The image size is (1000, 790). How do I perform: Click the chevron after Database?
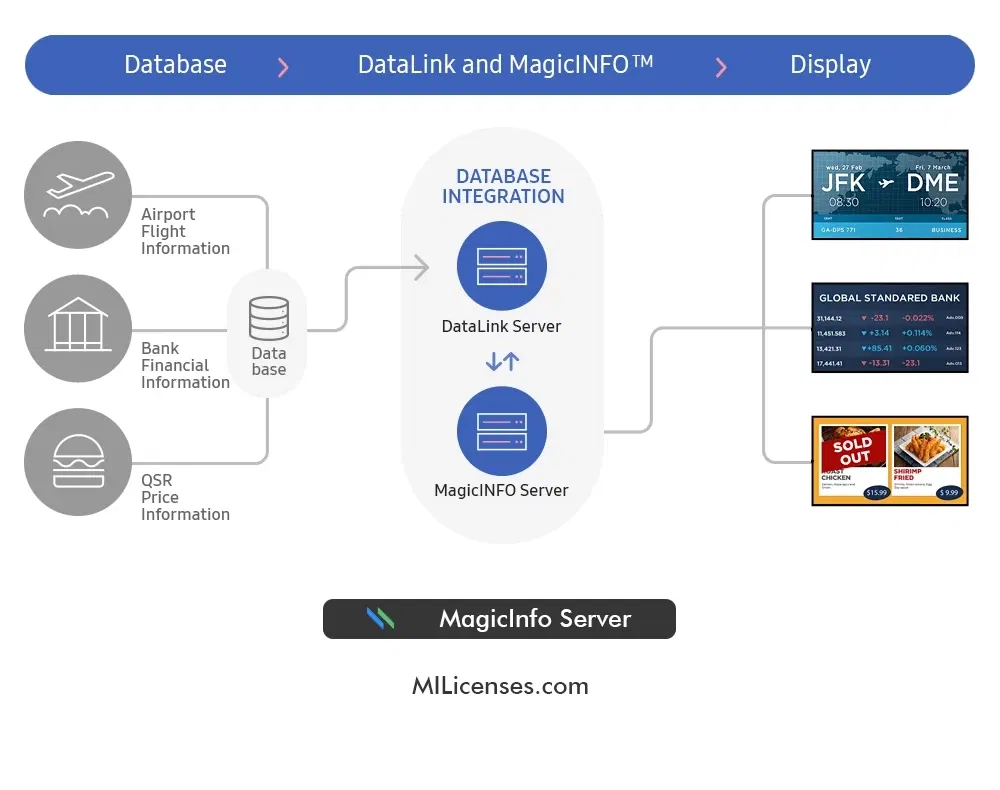pyautogui.click(x=283, y=67)
